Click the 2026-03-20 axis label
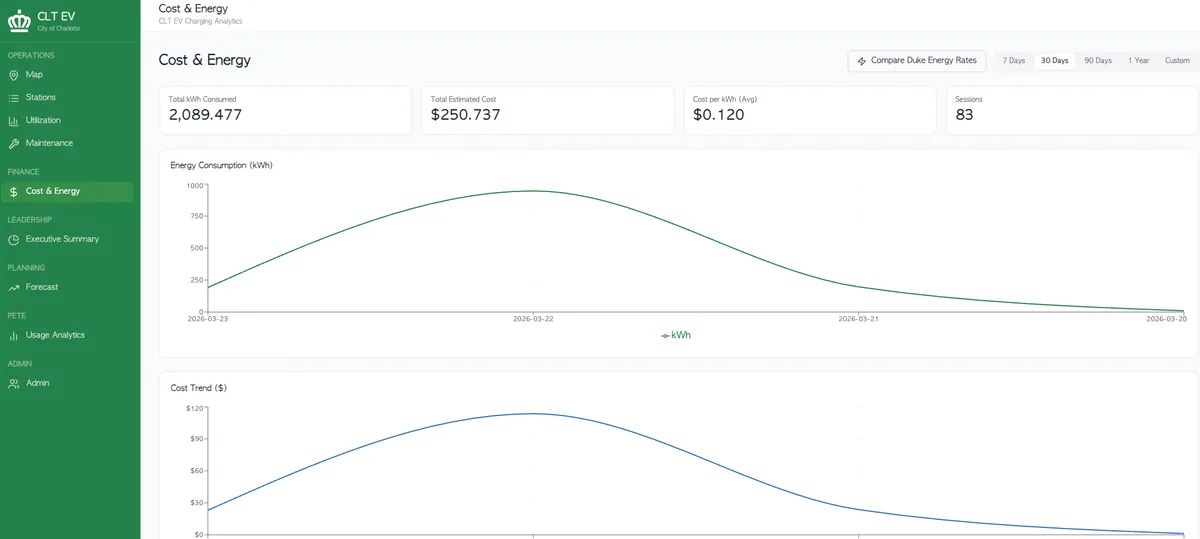The width and height of the screenshot is (1200, 539). 1167,319
